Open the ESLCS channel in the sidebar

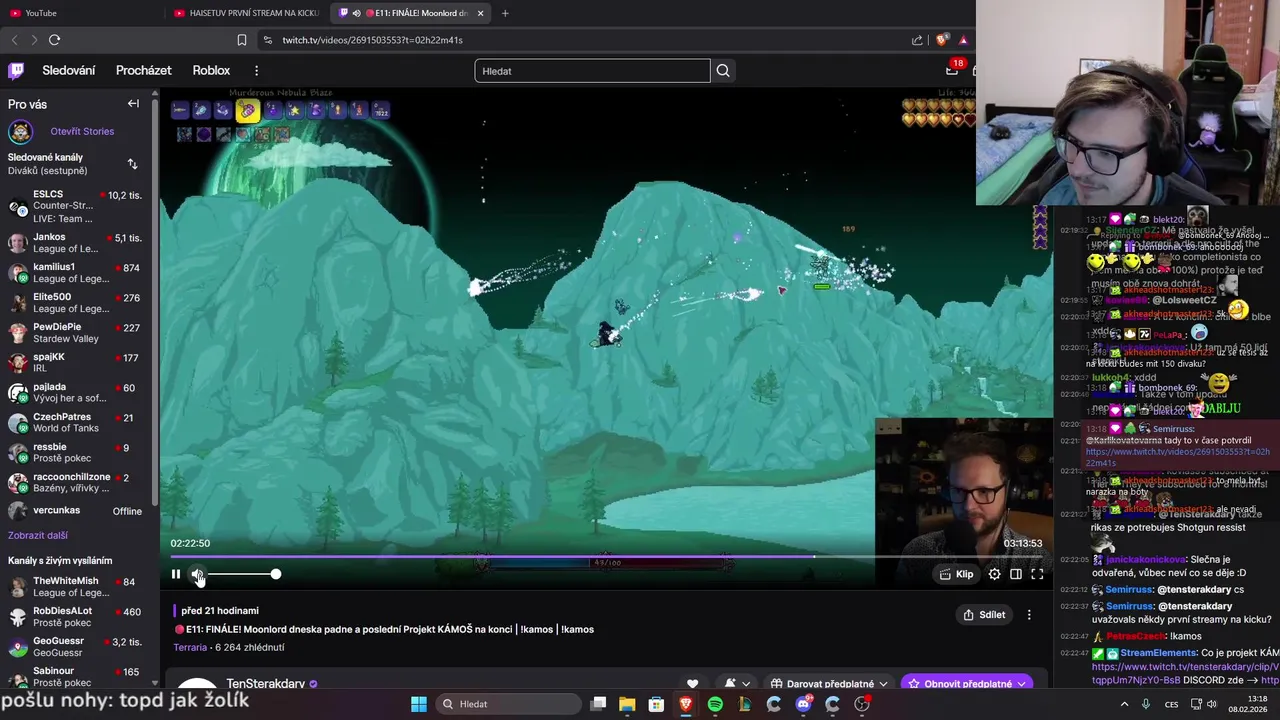coord(76,207)
